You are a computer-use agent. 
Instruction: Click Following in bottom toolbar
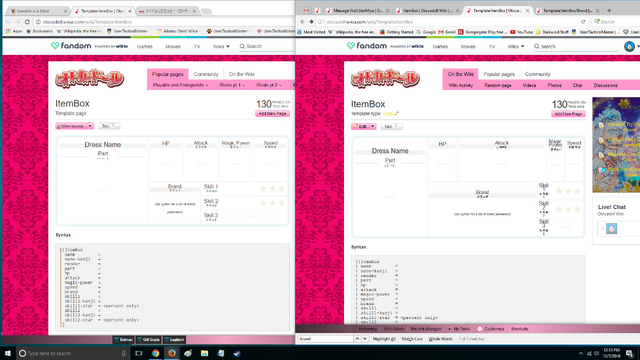pyautogui.click(x=367, y=329)
